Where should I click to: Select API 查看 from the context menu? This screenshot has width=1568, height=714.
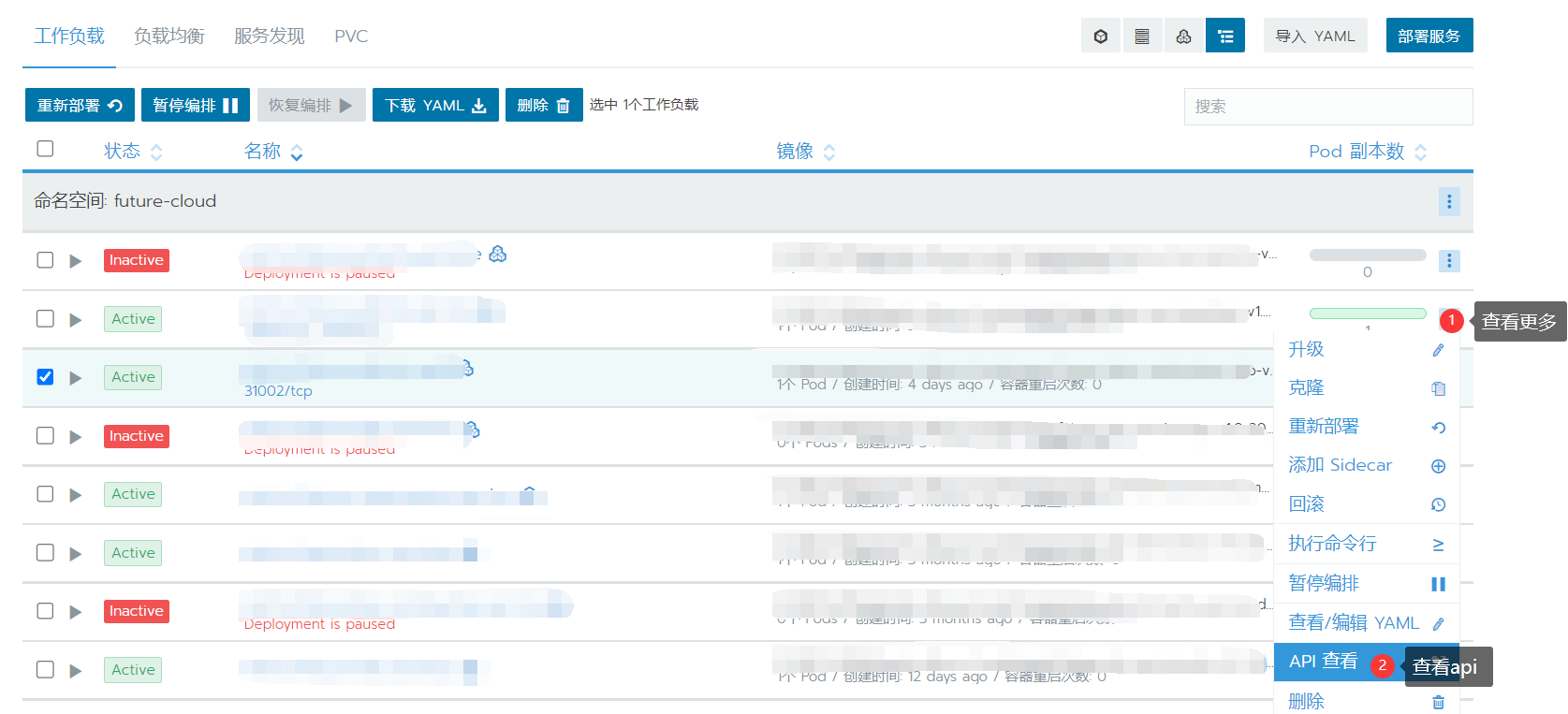[x=1322, y=662]
